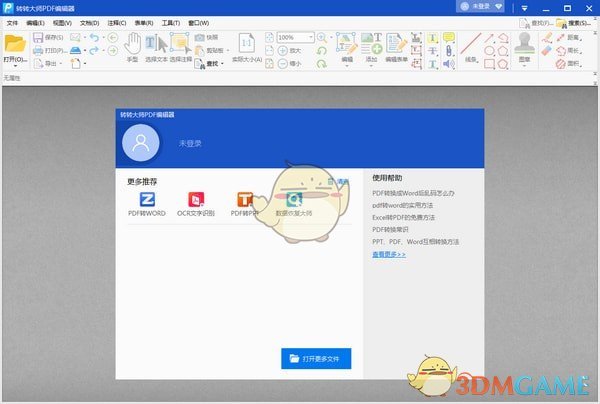Image resolution: width=600 pixels, height=404 pixels.
Task: Open the 工具(T) menu
Action: pyautogui.click(x=171, y=23)
